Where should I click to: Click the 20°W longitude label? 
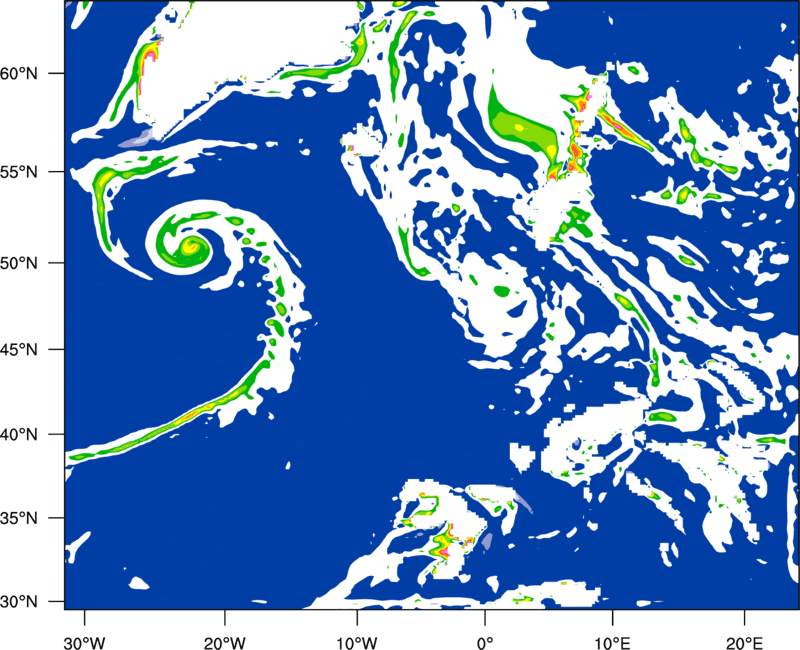click(225, 643)
